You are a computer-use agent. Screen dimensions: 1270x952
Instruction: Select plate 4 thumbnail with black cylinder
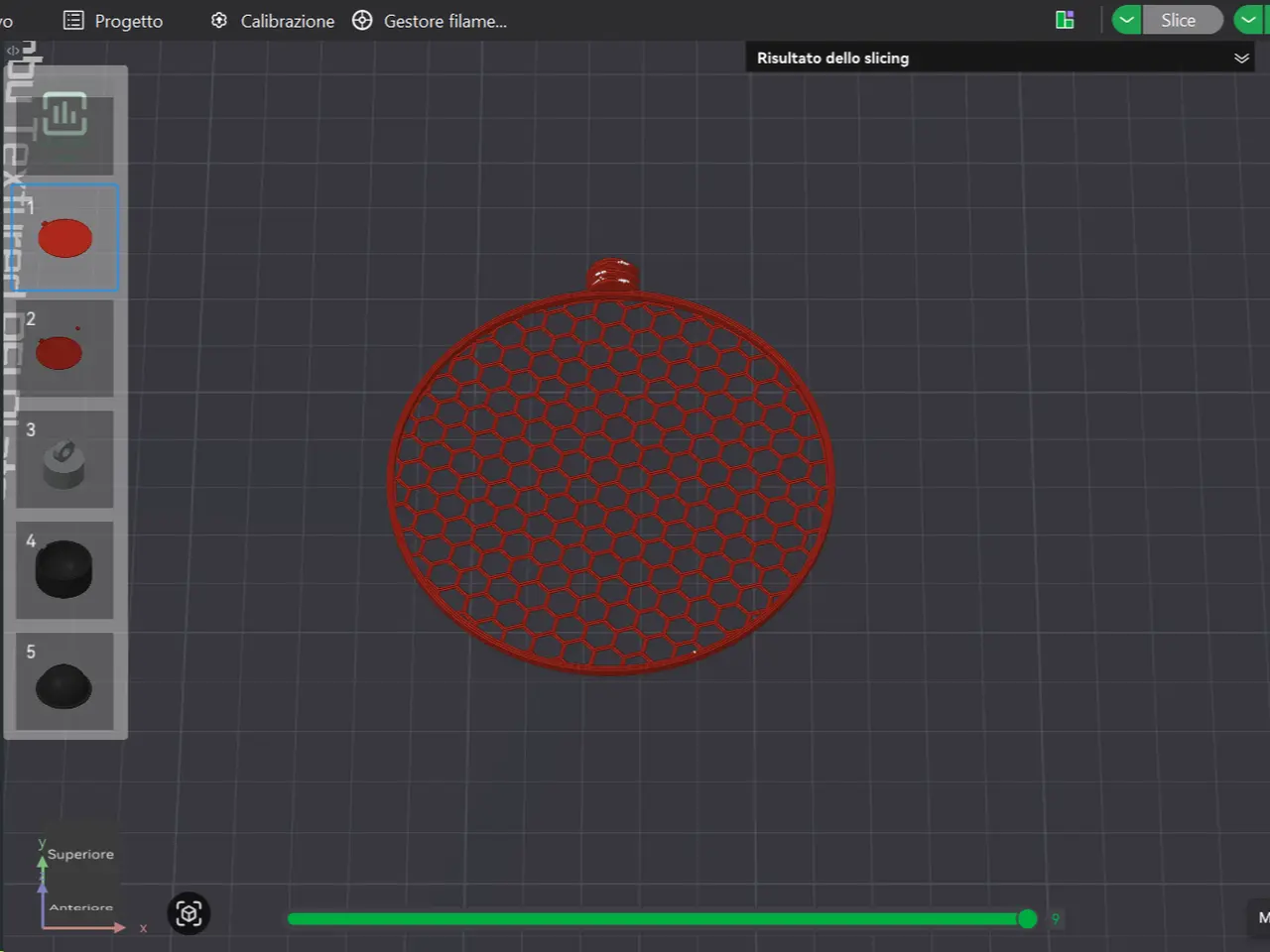click(64, 570)
